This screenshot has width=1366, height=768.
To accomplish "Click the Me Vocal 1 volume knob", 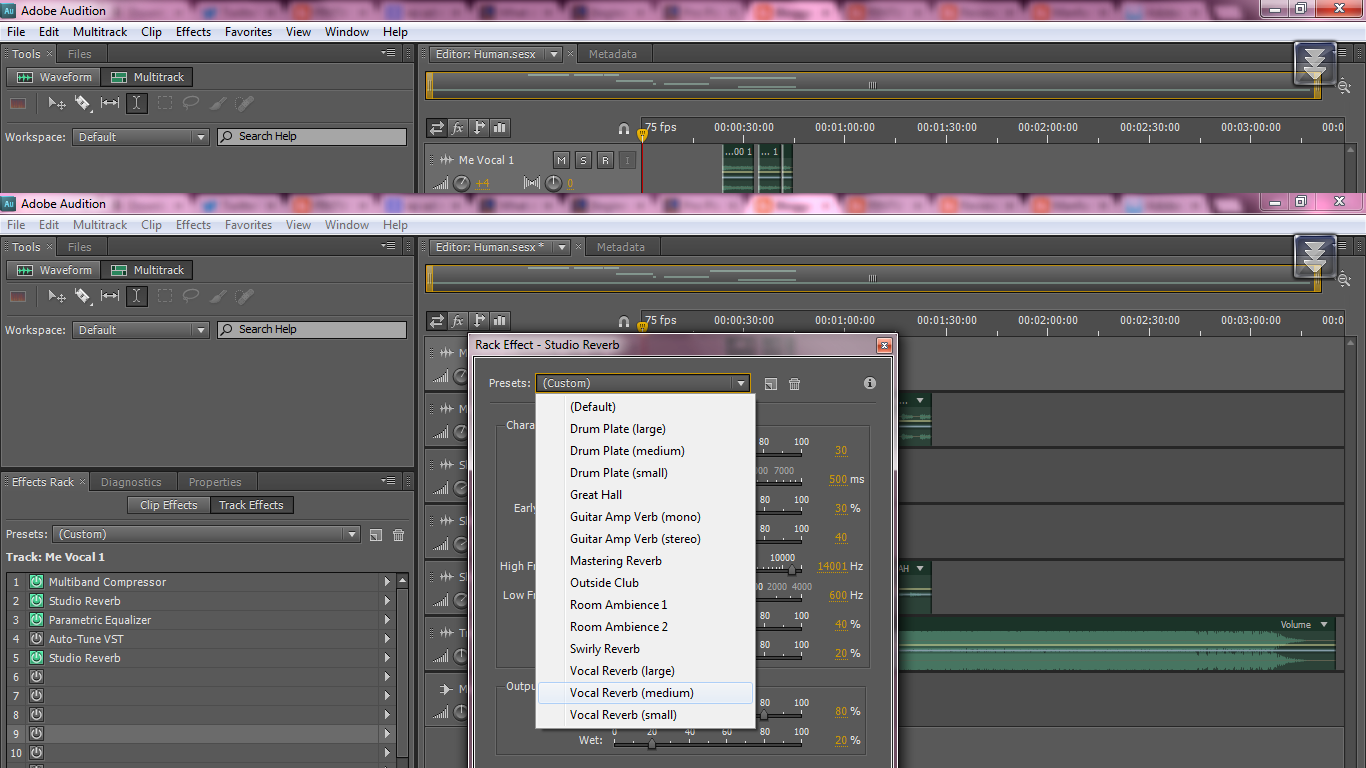I will coord(461,183).
